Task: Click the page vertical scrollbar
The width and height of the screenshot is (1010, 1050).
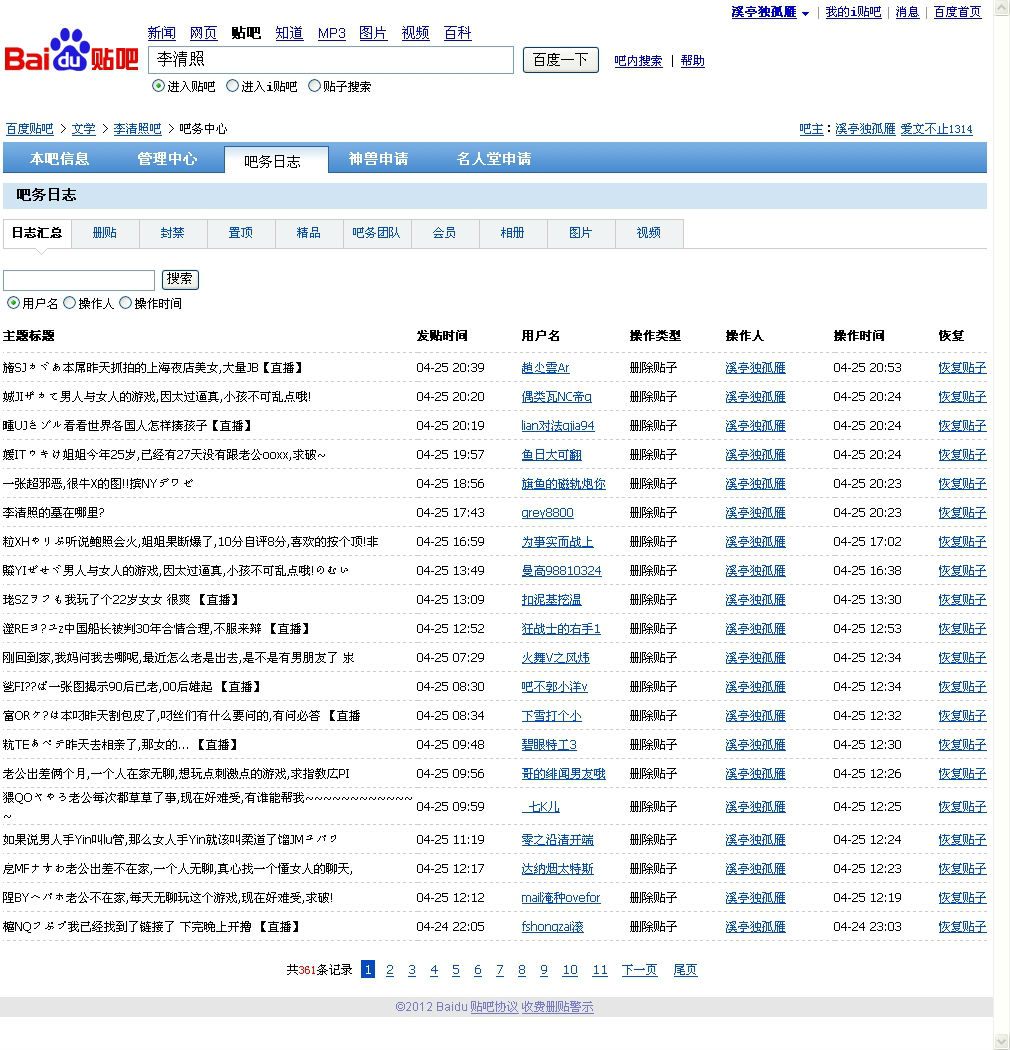Action: coord(1001,525)
